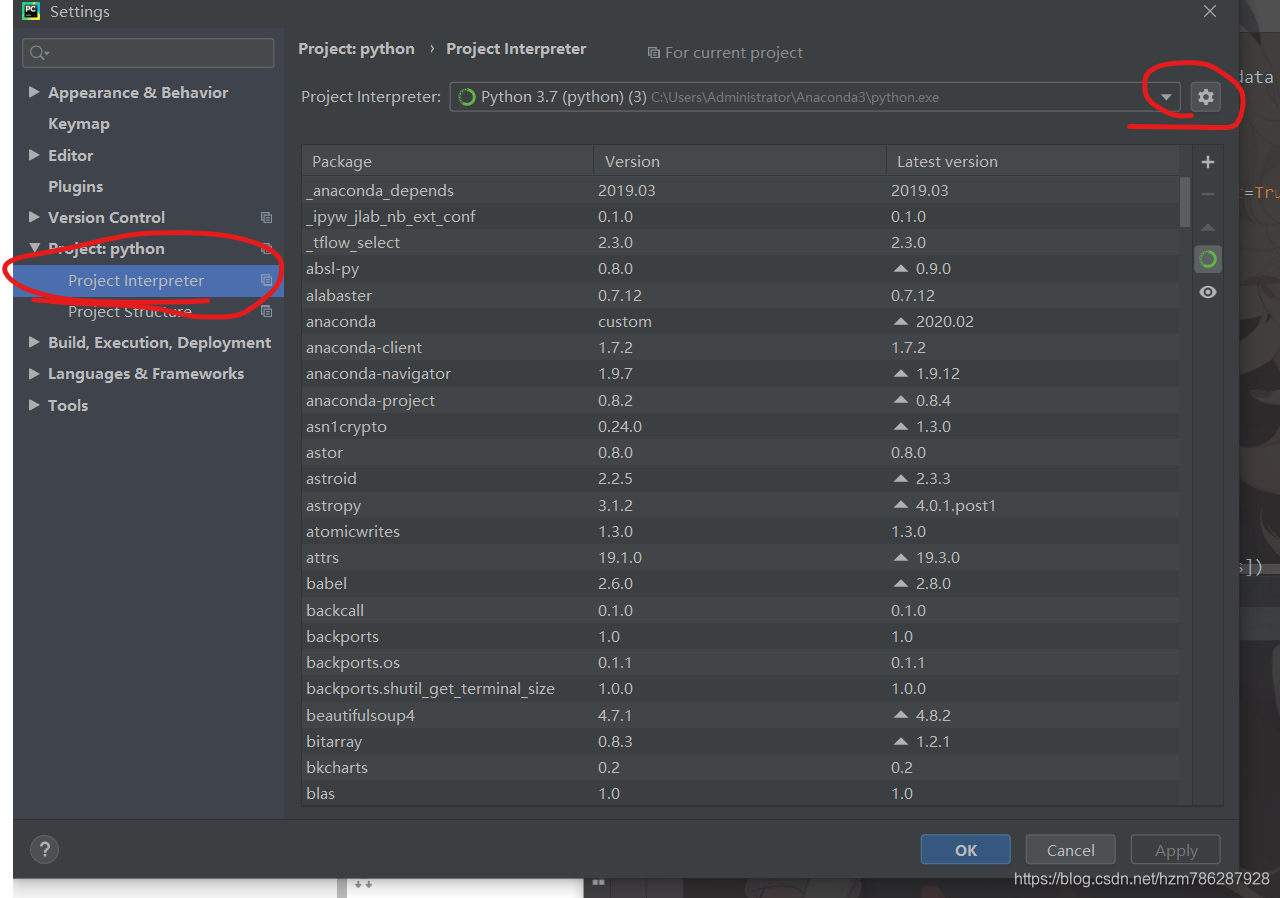Select the atomicwrites package row
The width and height of the screenshot is (1280, 898).
[741, 532]
